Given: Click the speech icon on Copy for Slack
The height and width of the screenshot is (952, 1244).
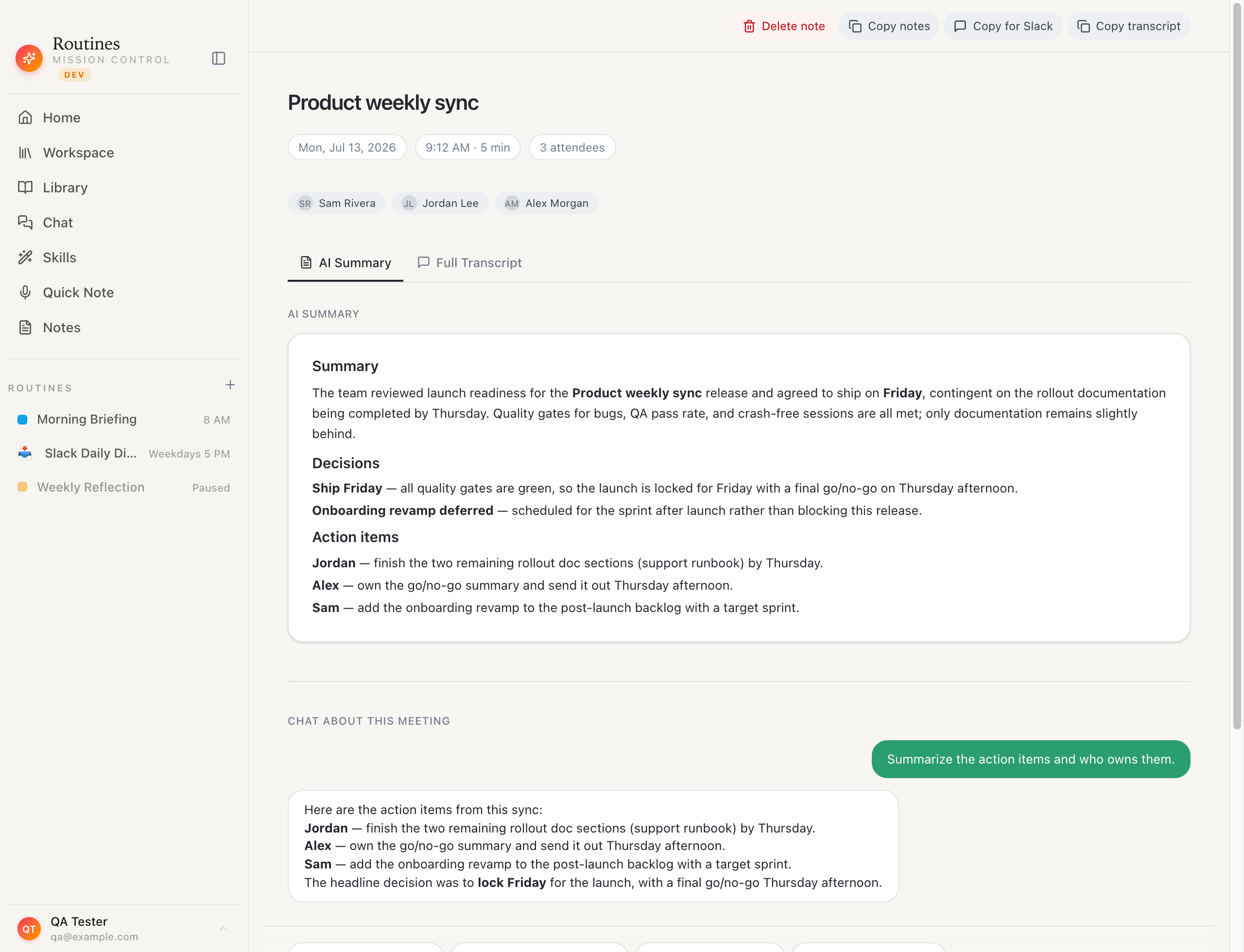Looking at the screenshot, I should [x=959, y=26].
